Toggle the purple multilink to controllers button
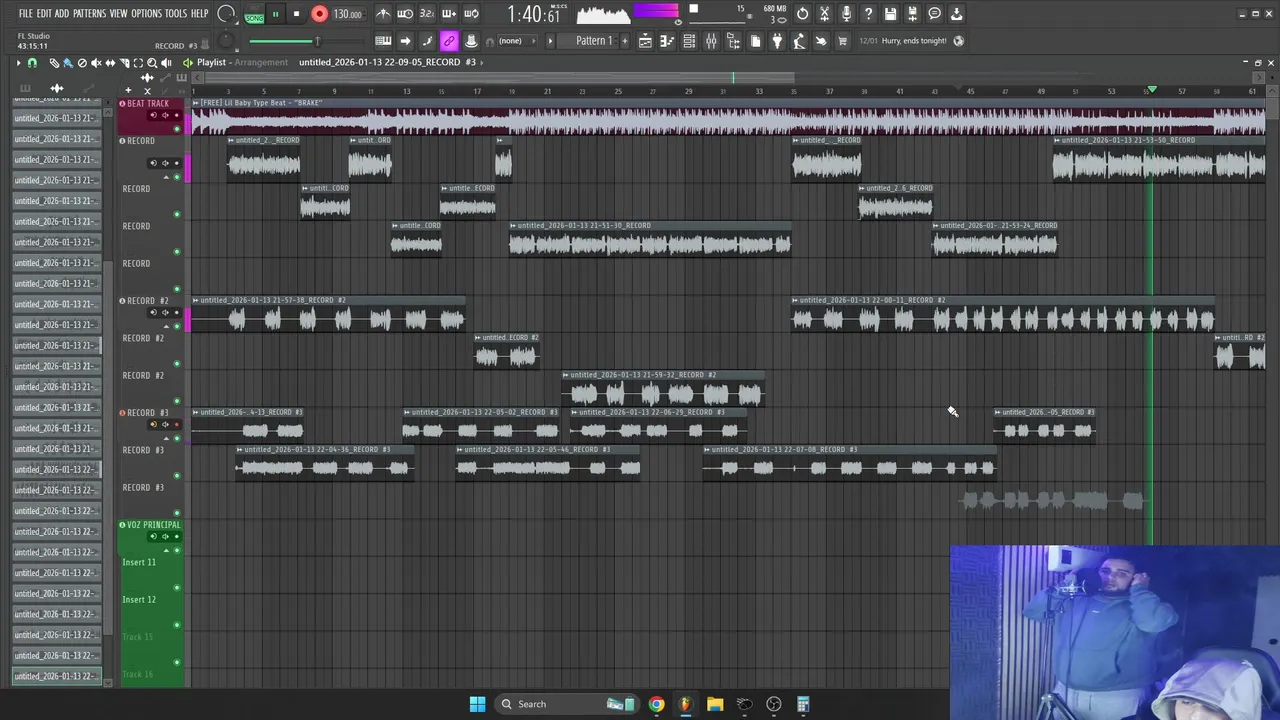The width and height of the screenshot is (1280, 720). pyautogui.click(x=449, y=41)
